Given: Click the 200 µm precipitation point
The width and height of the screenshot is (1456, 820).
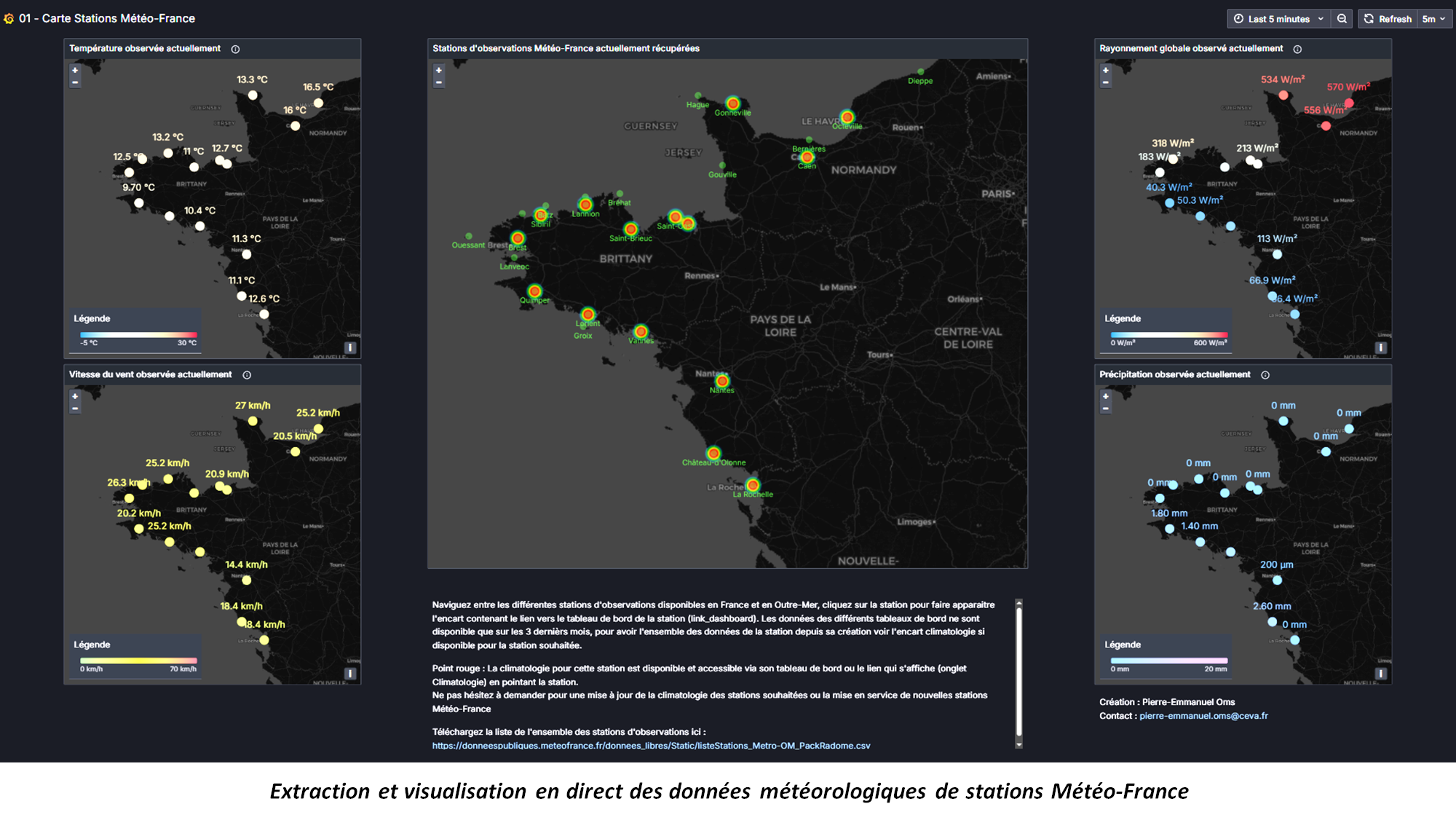Looking at the screenshot, I should 1278,580.
